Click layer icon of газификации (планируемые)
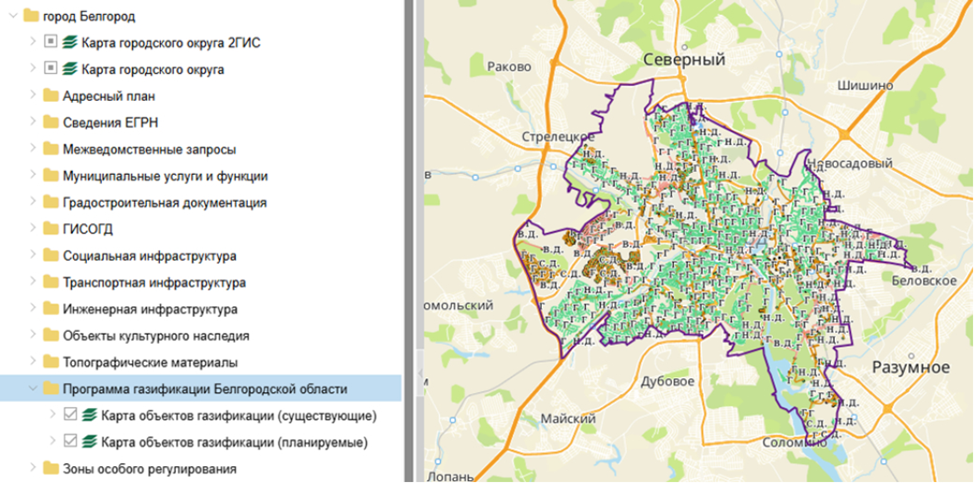The image size is (974, 483). 90,442
